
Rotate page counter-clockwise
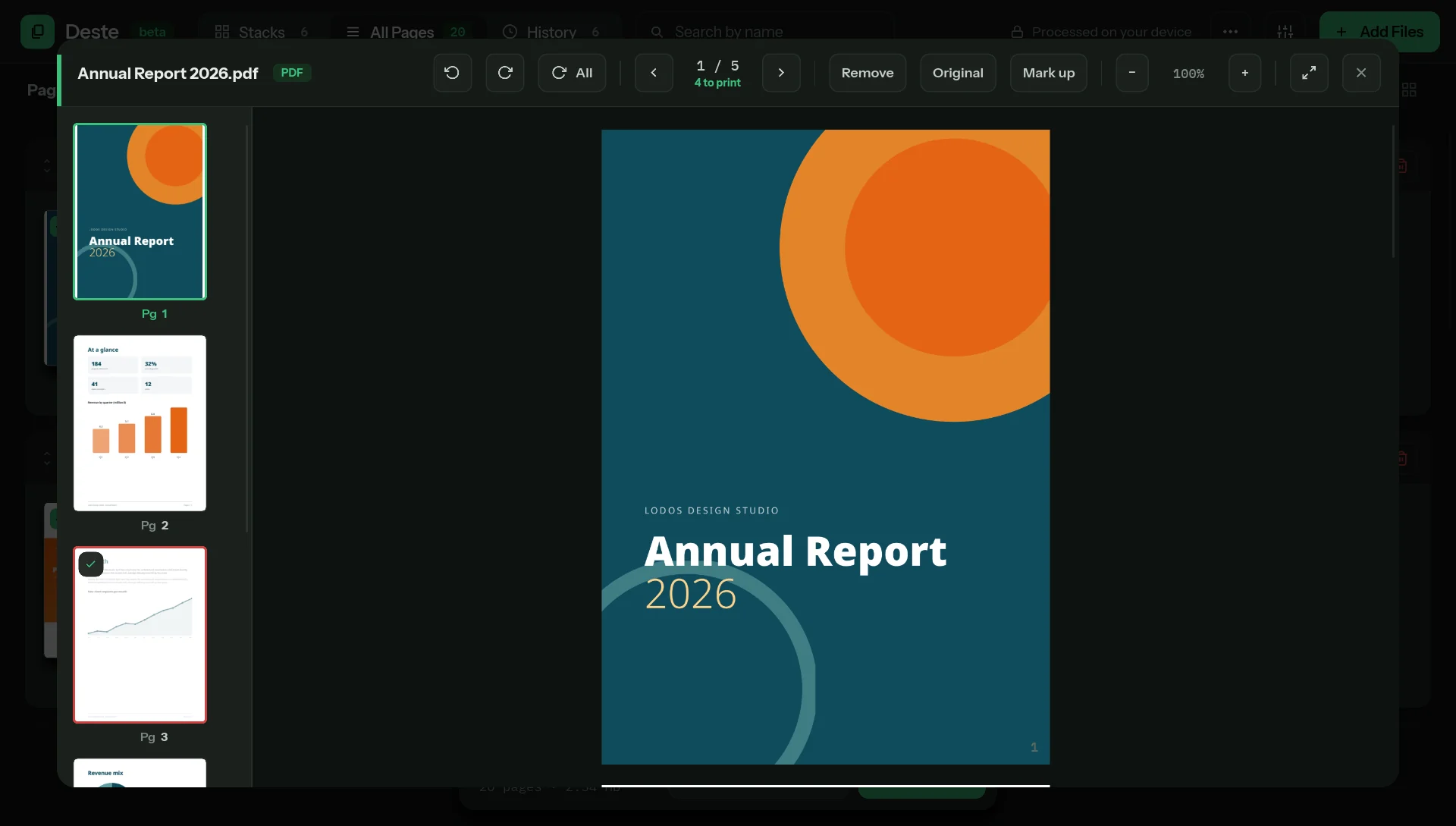452,73
